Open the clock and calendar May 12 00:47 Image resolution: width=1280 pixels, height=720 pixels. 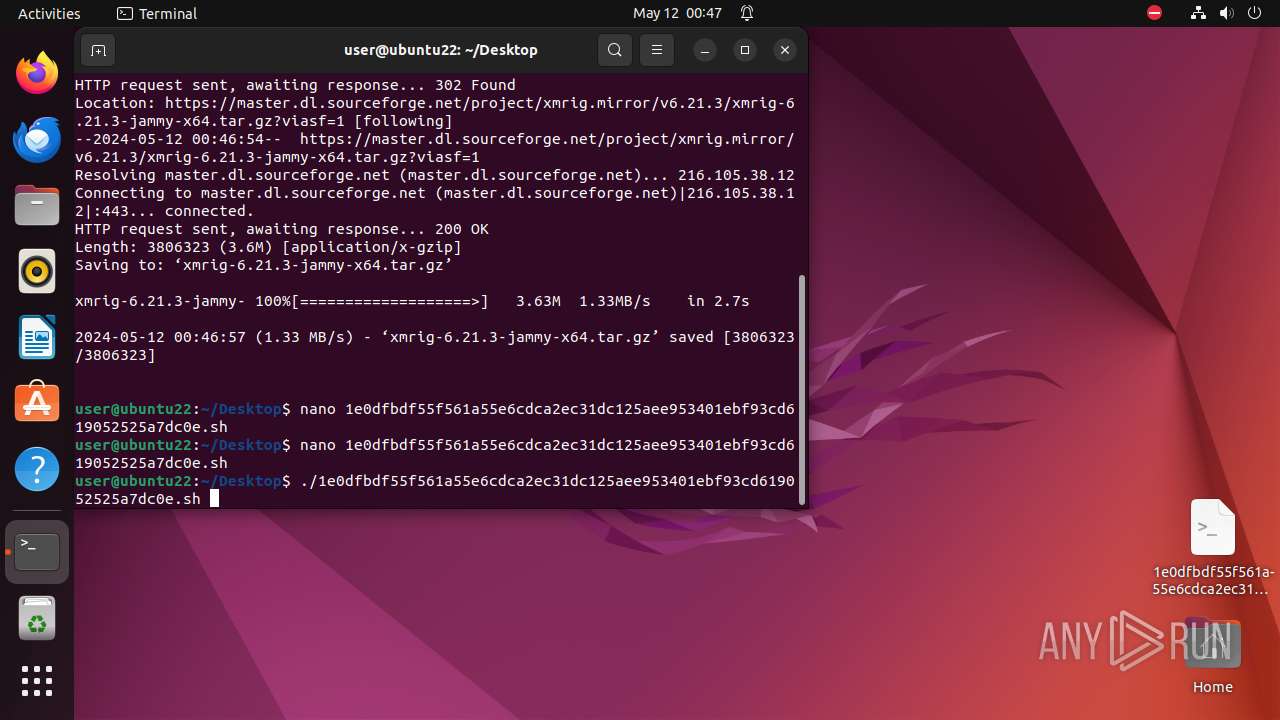[677, 13]
